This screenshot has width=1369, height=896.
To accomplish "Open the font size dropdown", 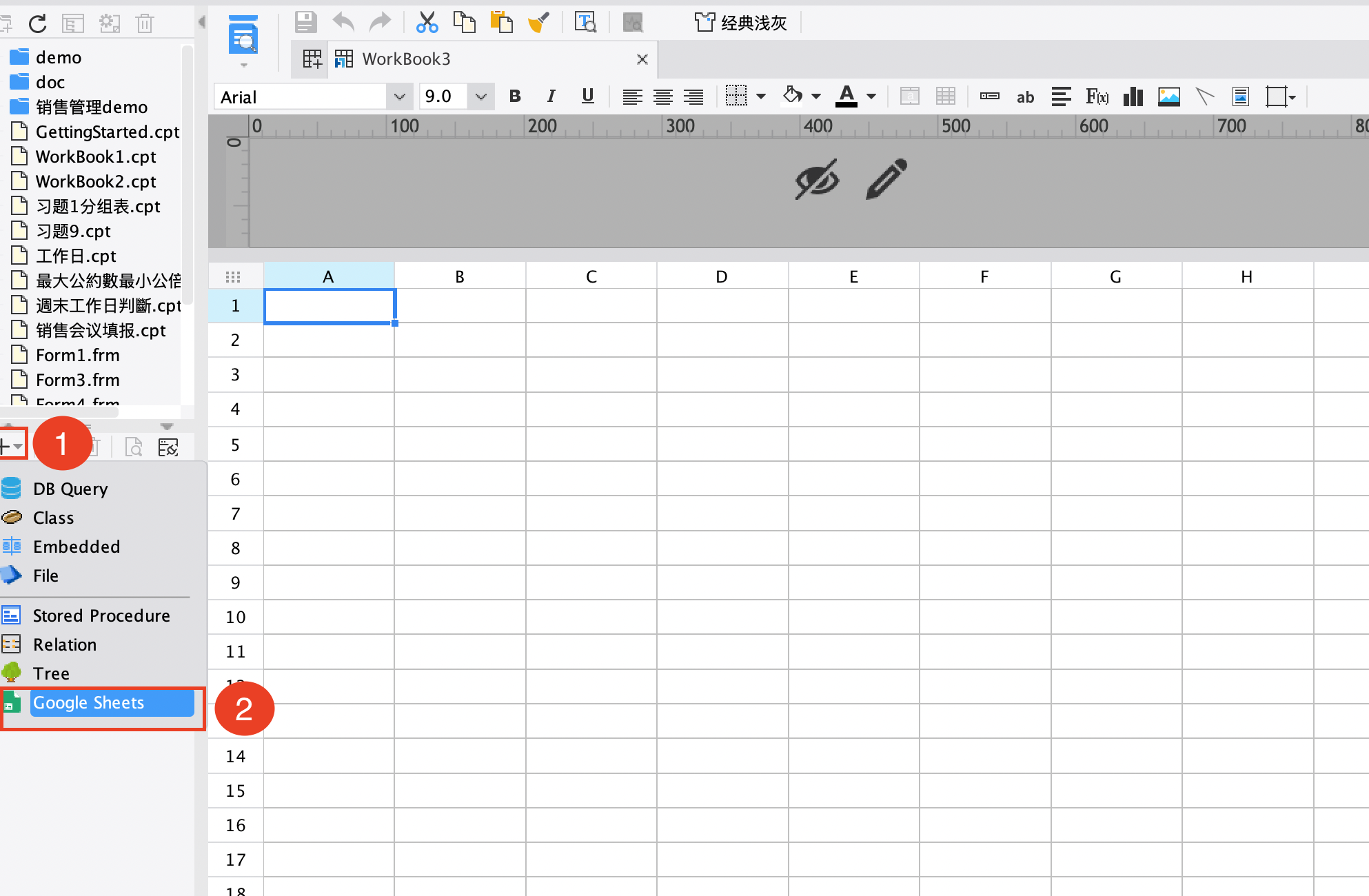I will (x=480, y=96).
